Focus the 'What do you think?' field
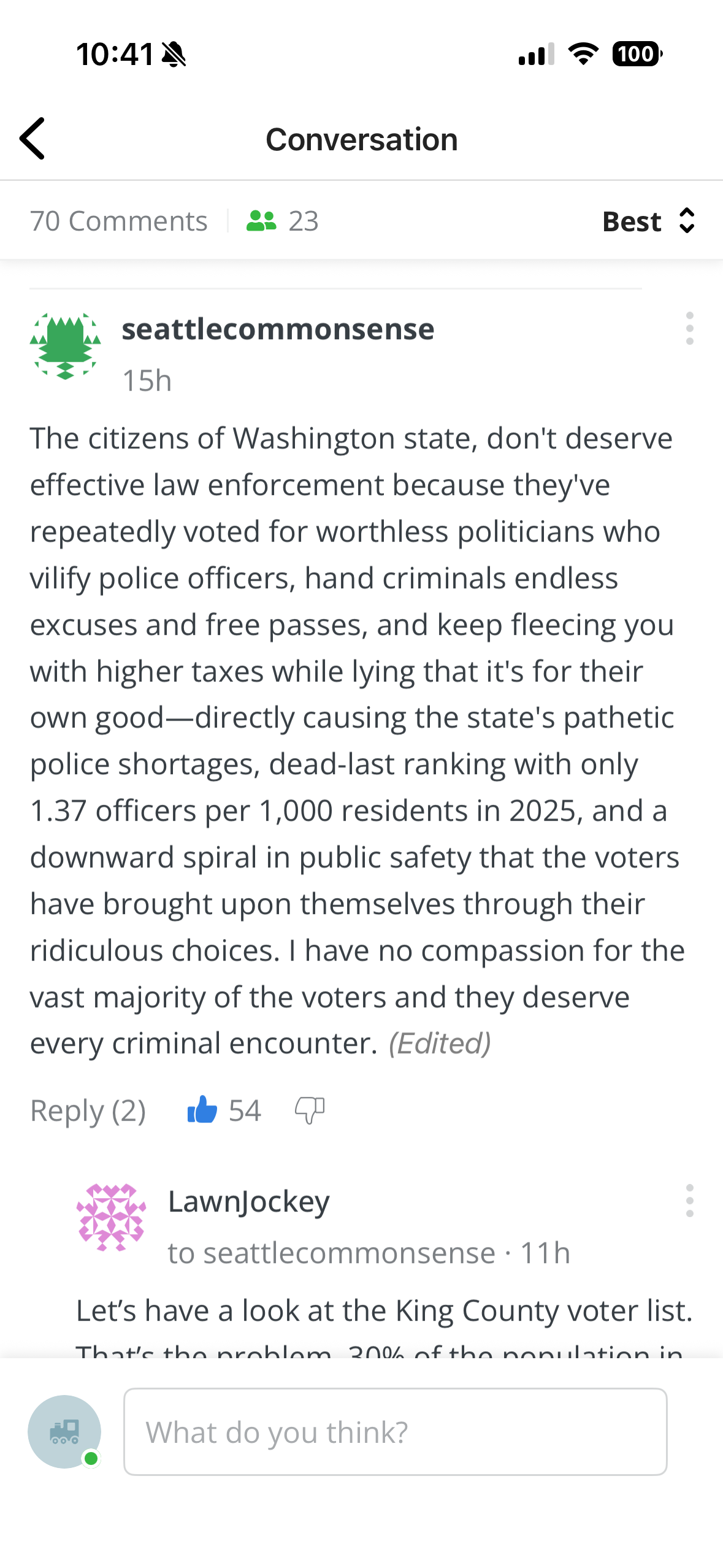Image resolution: width=723 pixels, height=1568 pixels. (395, 1432)
